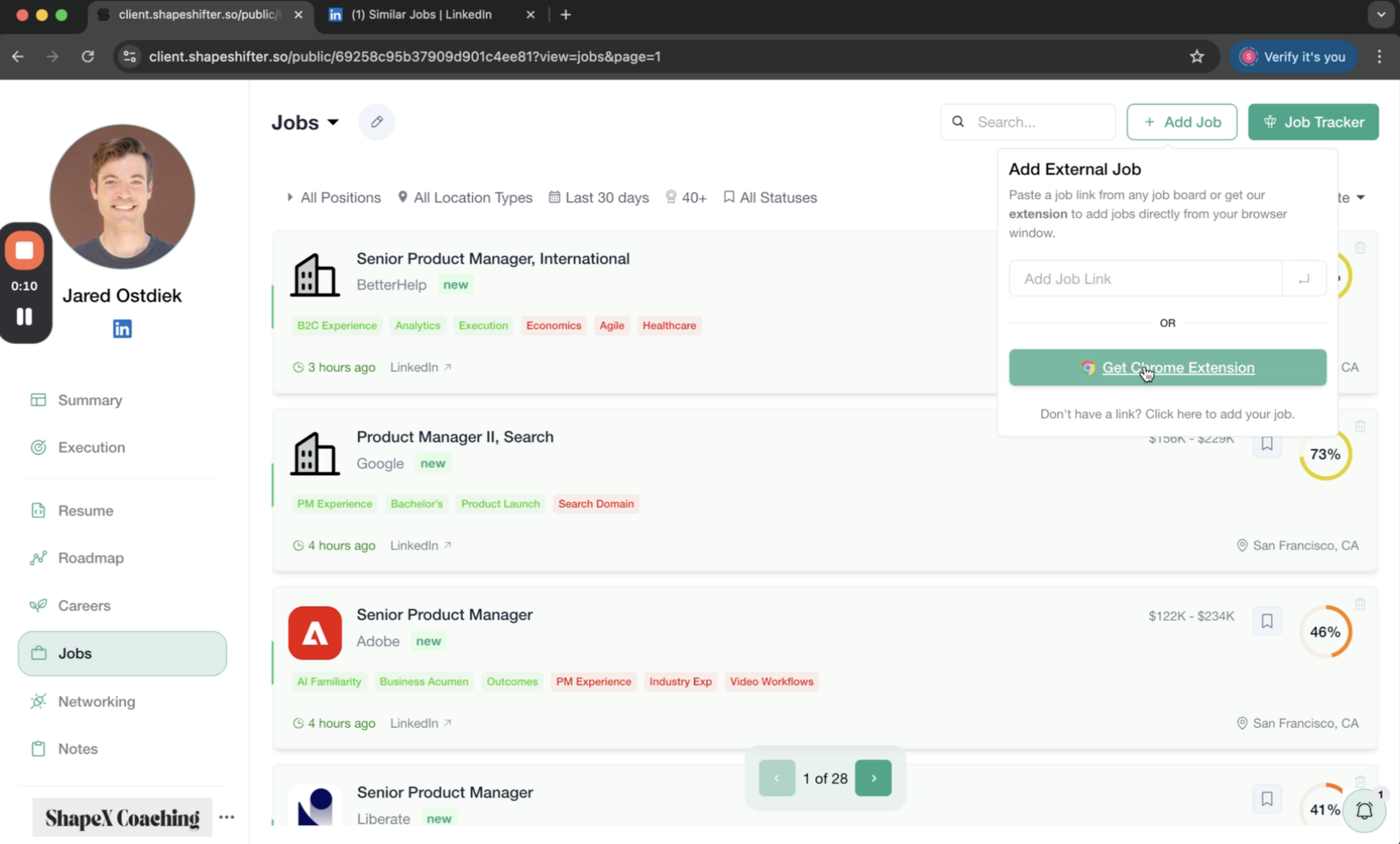Open the Job Tracker

(x=1312, y=121)
